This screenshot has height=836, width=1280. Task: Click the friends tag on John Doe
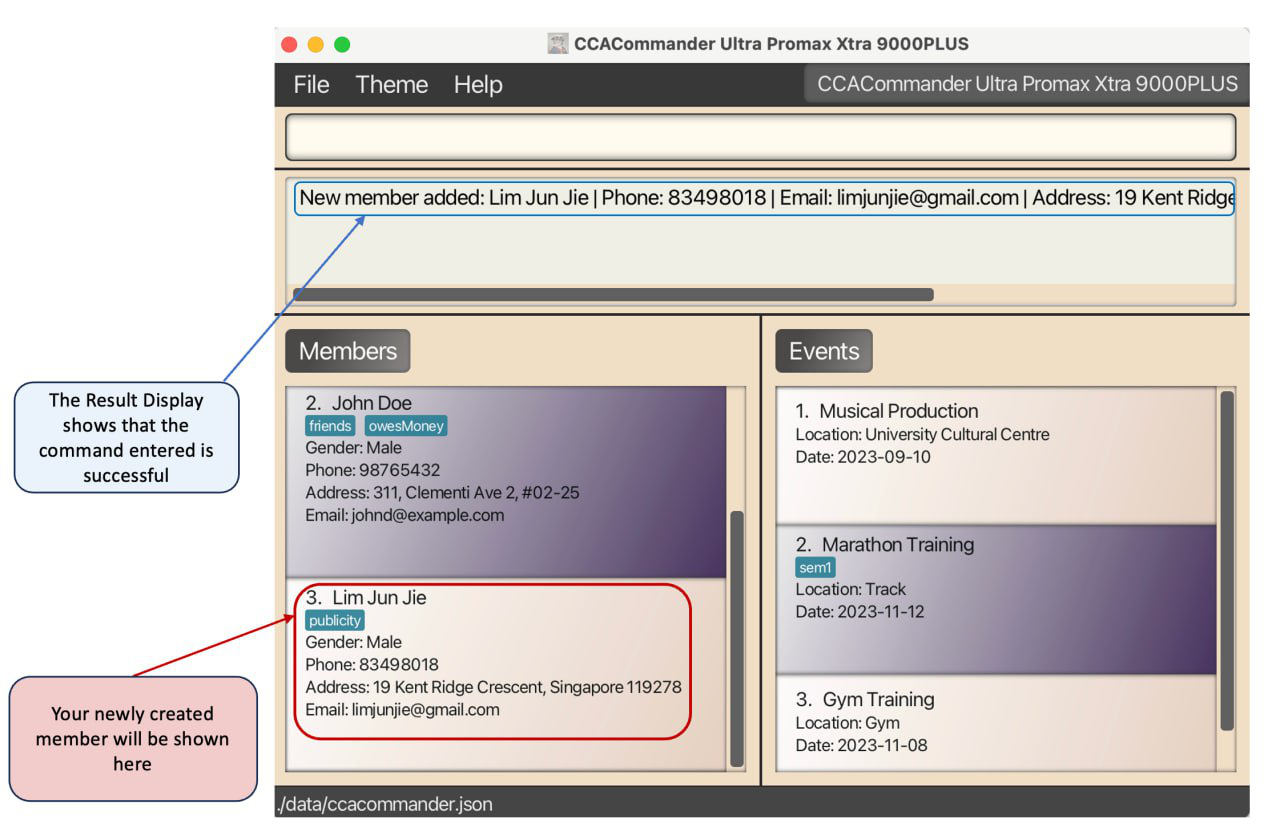click(330, 426)
